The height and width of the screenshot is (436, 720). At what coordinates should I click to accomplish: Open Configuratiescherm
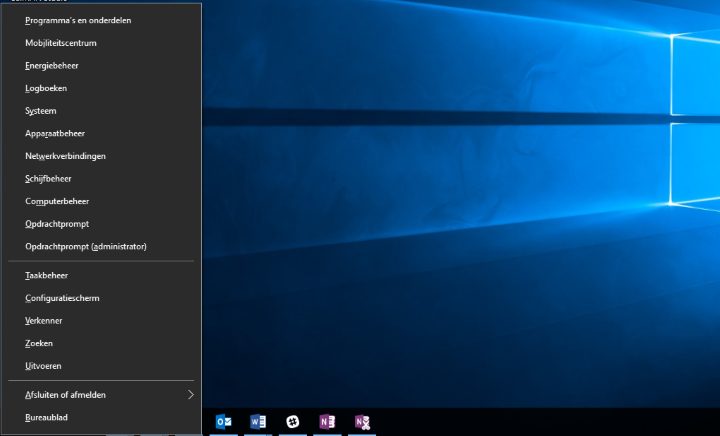(x=62, y=298)
